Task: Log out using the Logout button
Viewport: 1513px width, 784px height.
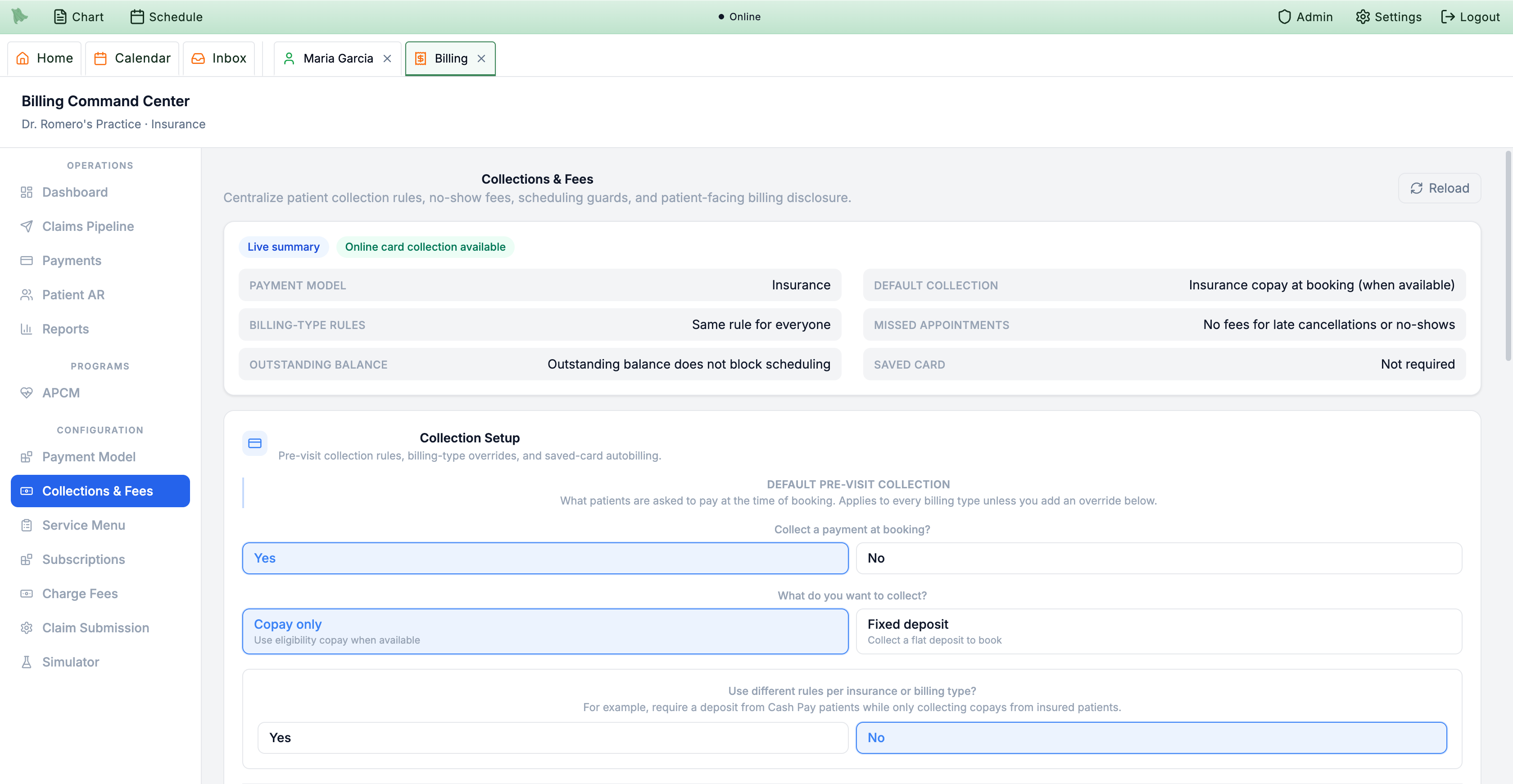Action: click(1470, 17)
